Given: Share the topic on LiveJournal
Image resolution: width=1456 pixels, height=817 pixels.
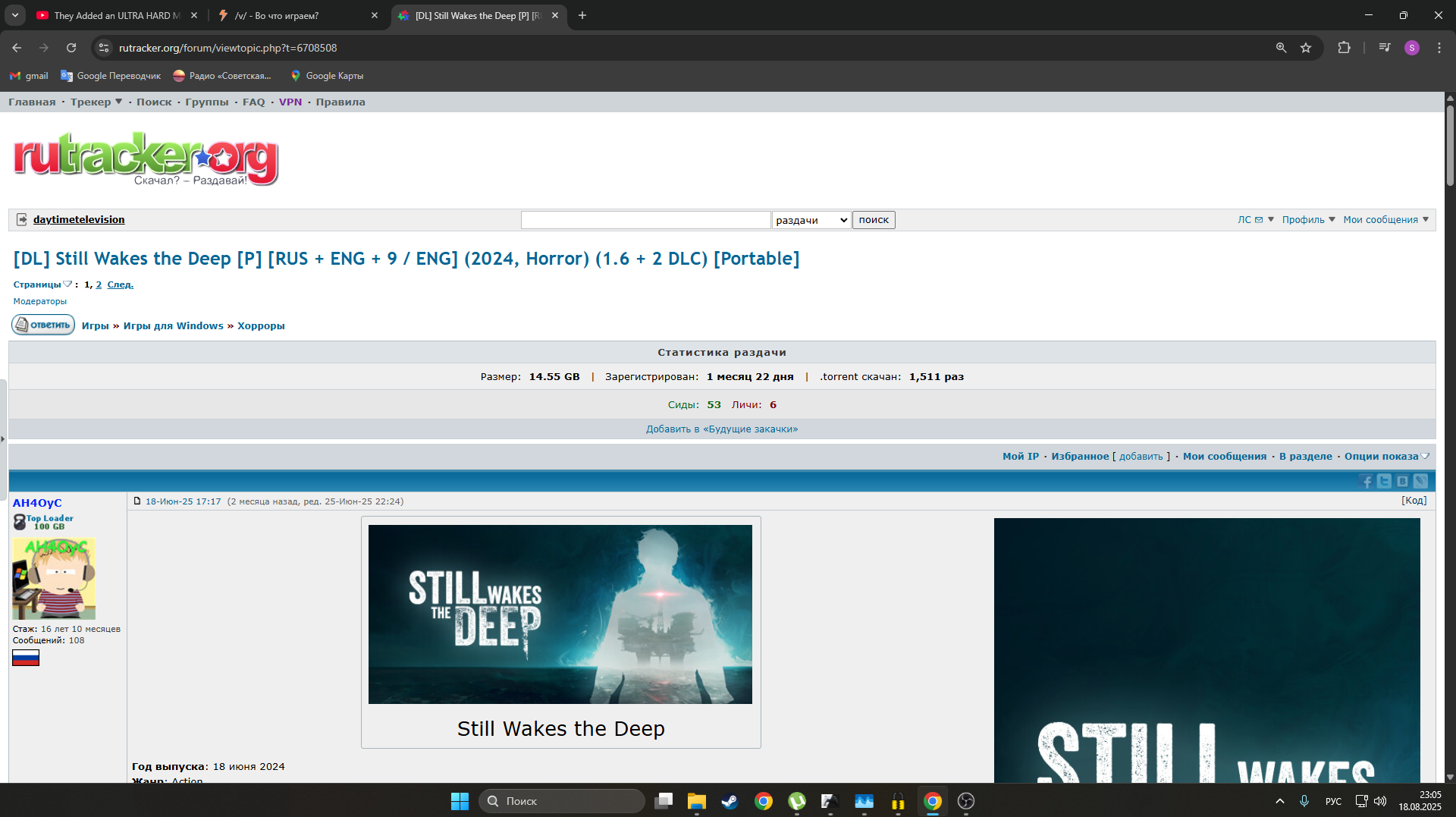Looking at the screenshot, I should coord(1421,481).
